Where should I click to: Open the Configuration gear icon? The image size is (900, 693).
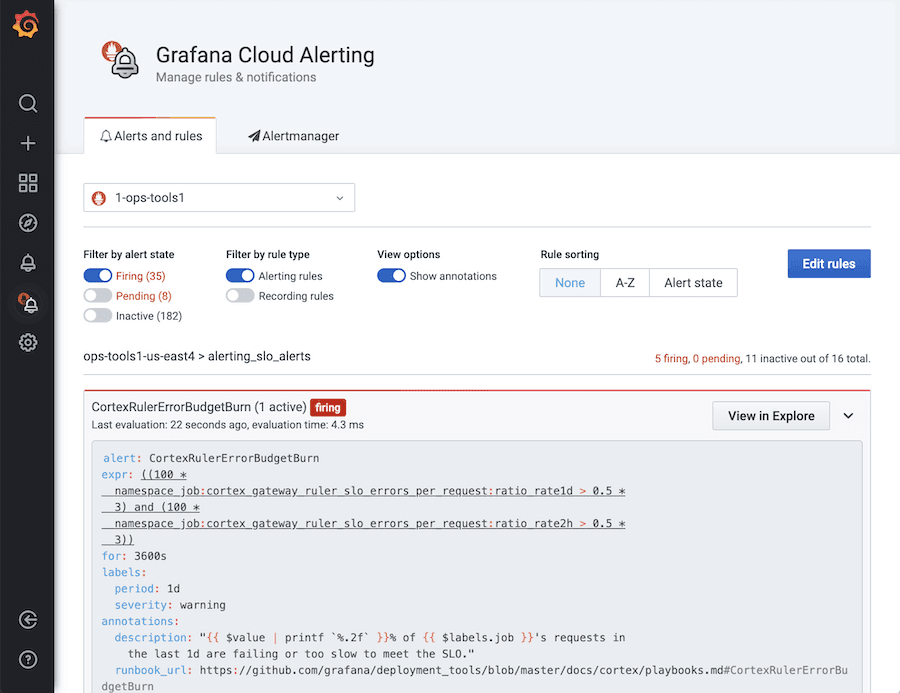pos(27,342)
